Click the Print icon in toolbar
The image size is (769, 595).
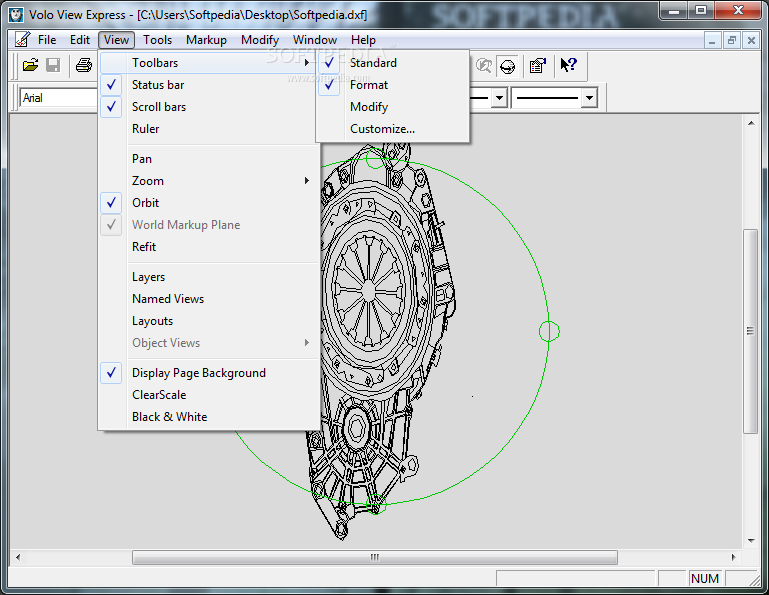[84, 65]
